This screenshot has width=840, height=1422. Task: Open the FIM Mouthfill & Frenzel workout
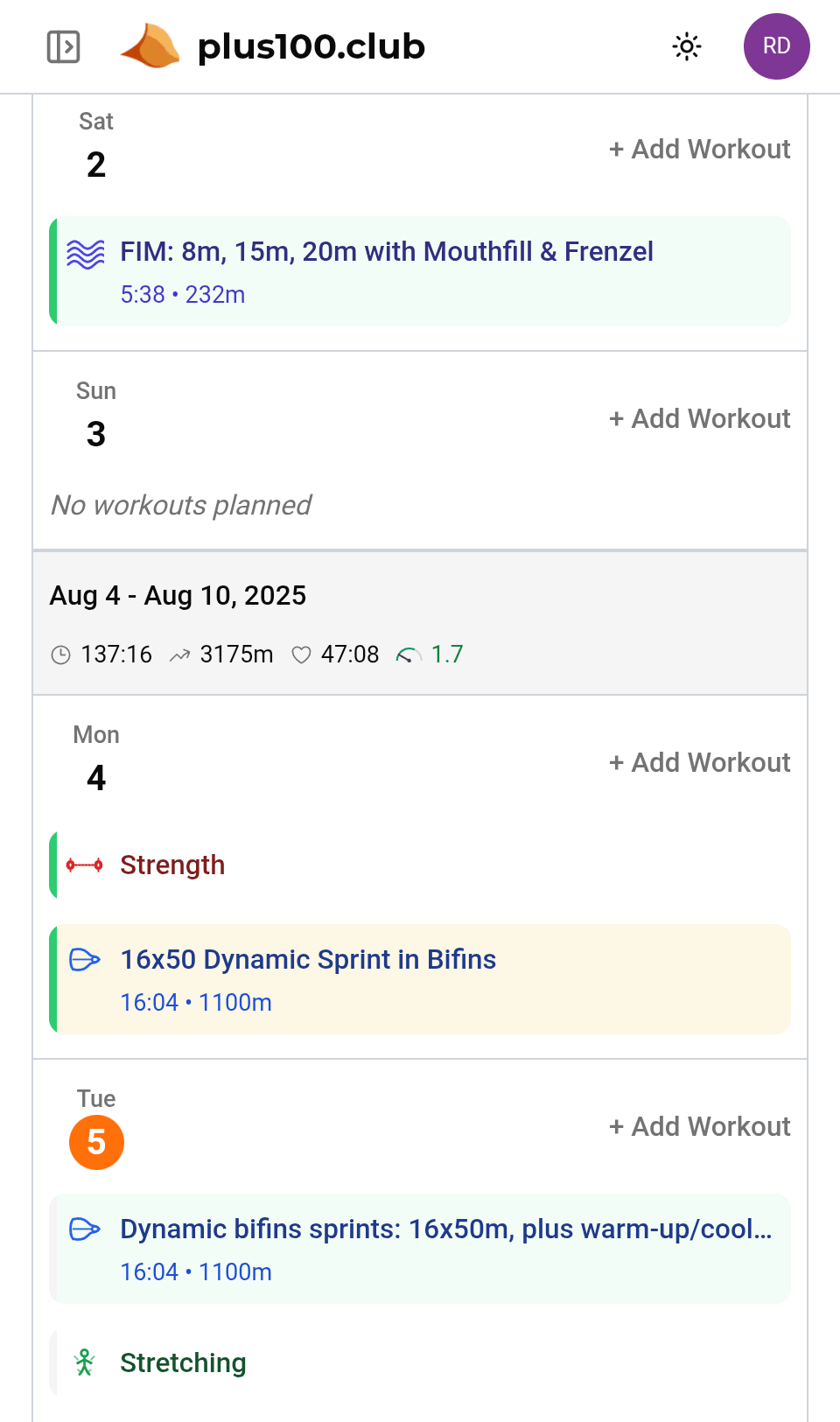click(387, 252)
